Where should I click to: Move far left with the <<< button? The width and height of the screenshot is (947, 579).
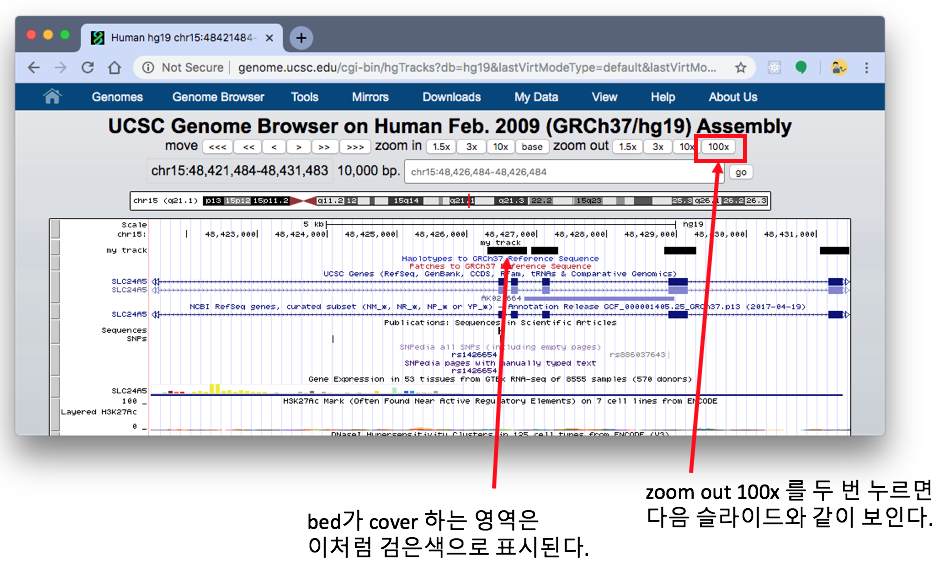[x=217, y=147]
